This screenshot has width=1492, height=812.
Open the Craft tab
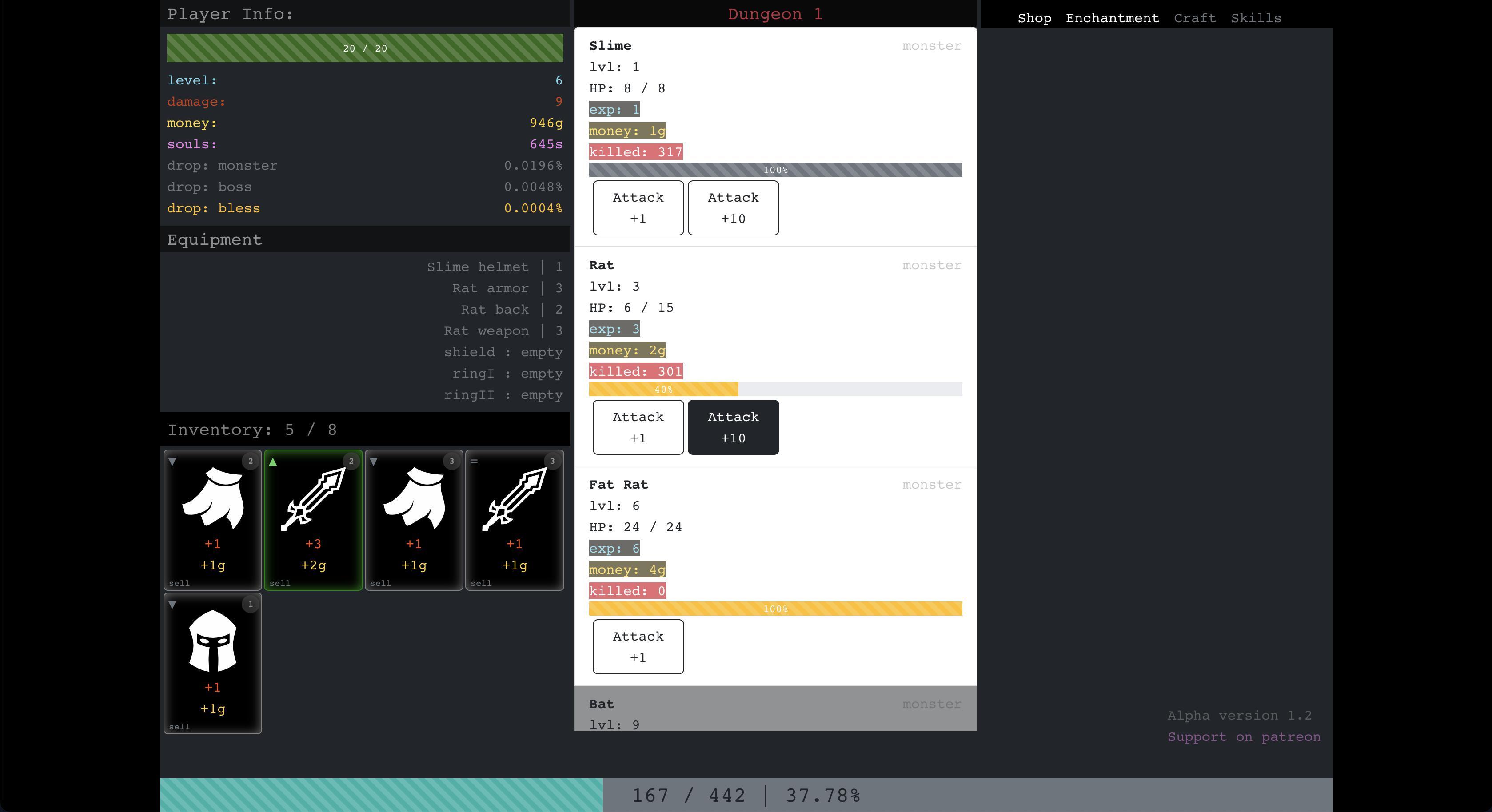click(x=1194, y=18)
